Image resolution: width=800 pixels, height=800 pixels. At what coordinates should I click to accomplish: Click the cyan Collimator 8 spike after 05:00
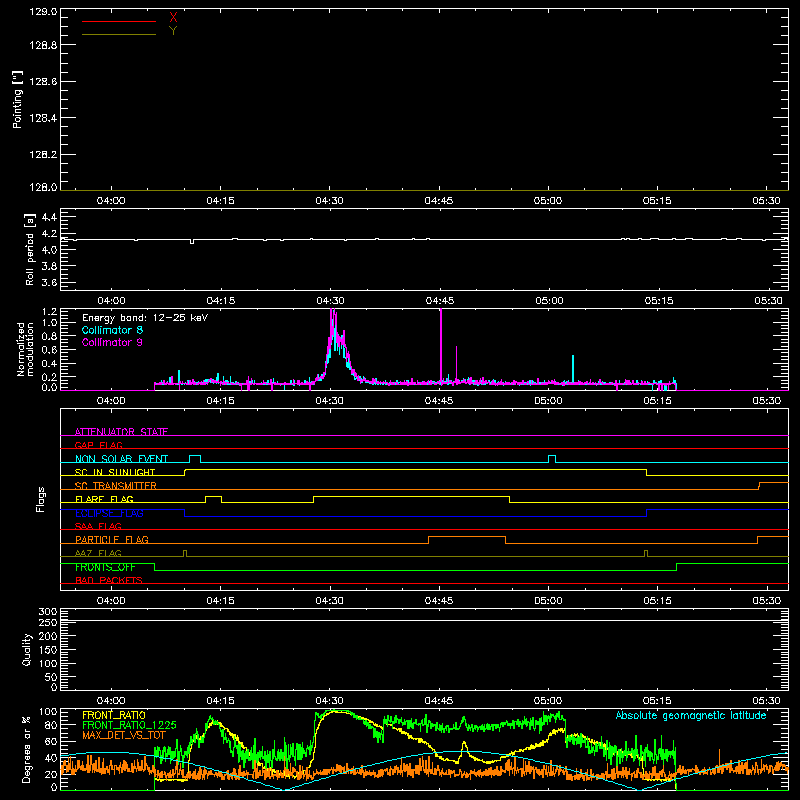[x=573, y=368]
